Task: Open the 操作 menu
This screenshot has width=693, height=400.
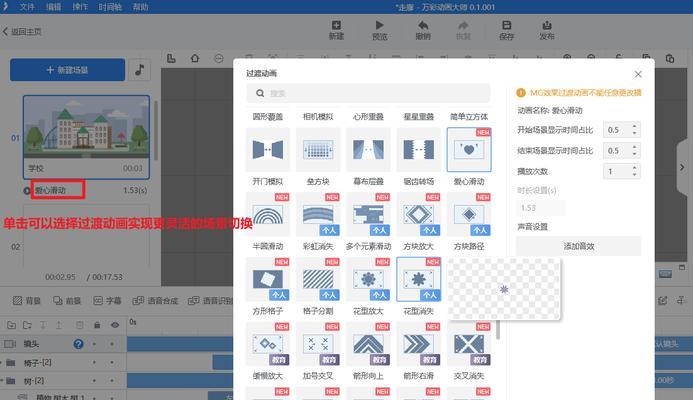Action: pyautogui.click(x=80, y=7)
